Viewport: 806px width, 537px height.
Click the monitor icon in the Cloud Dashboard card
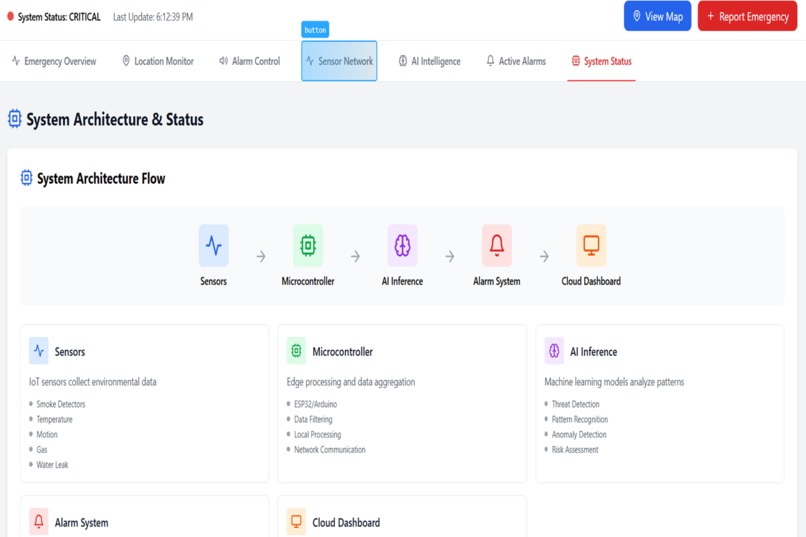point(296,522)
